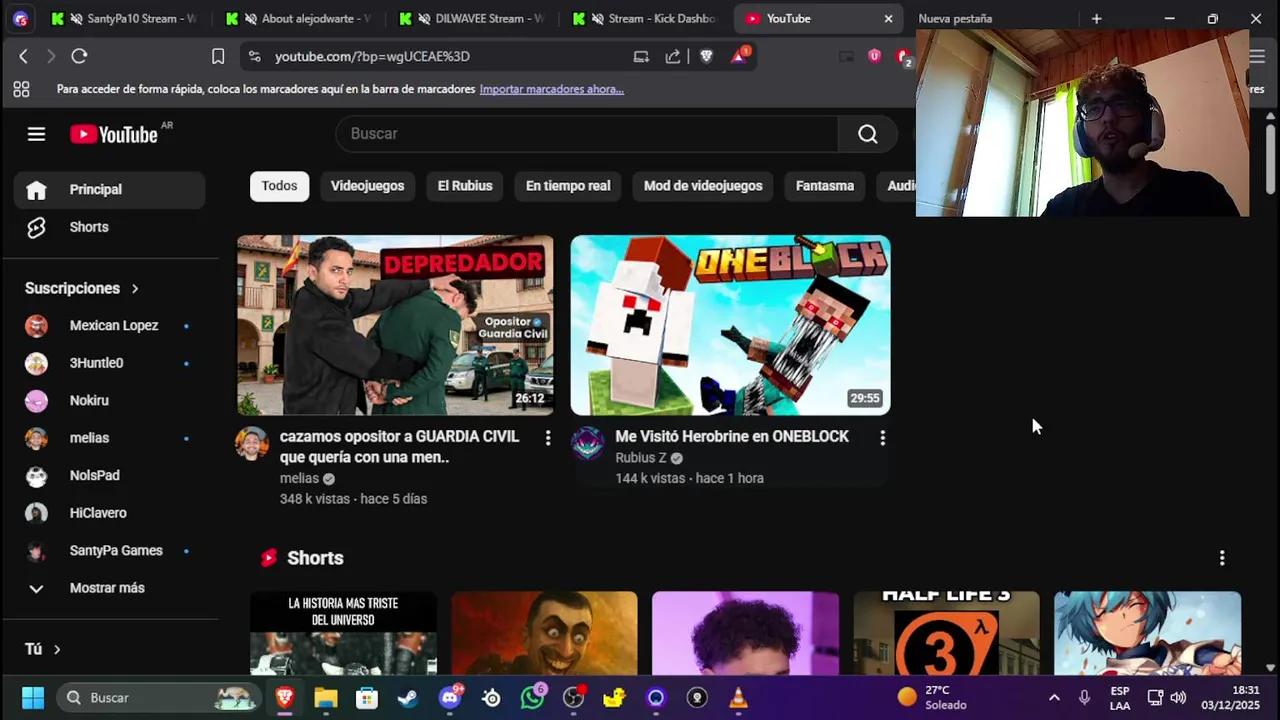The width and height of the screenshot is (1280, 720).
Task: Click the address bar URL
Action: (x=372, y=57)
